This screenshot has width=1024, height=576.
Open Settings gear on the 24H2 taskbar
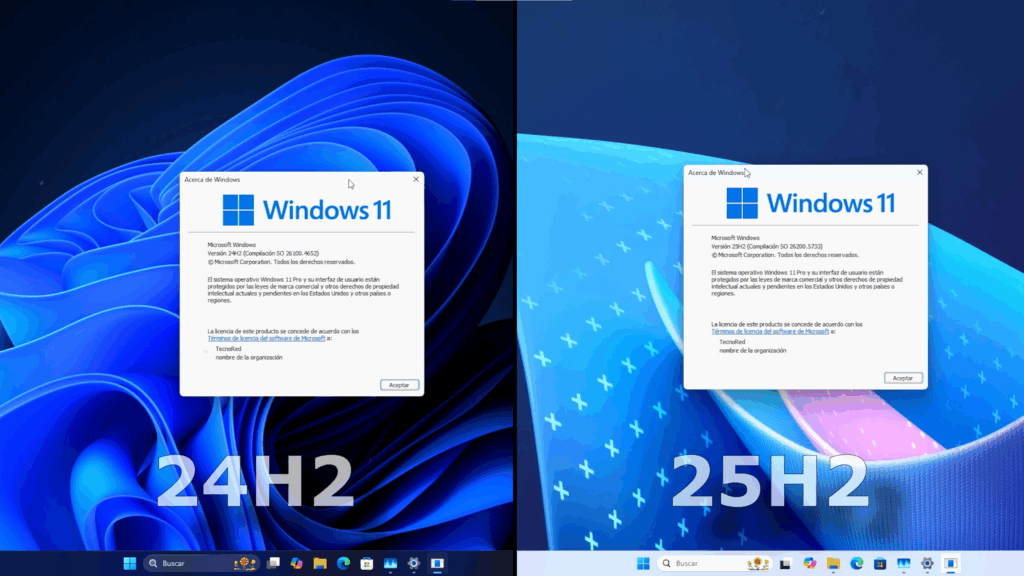point(414,563)
